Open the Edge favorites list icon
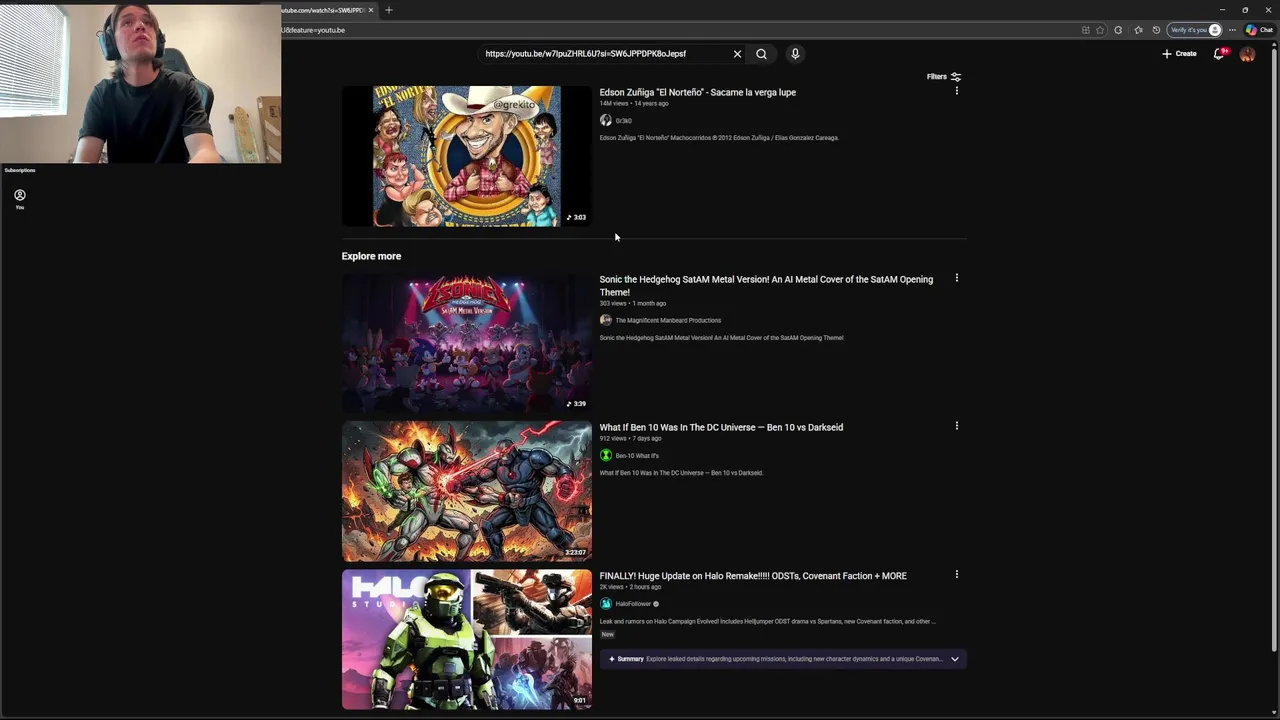 (1138, 30)
